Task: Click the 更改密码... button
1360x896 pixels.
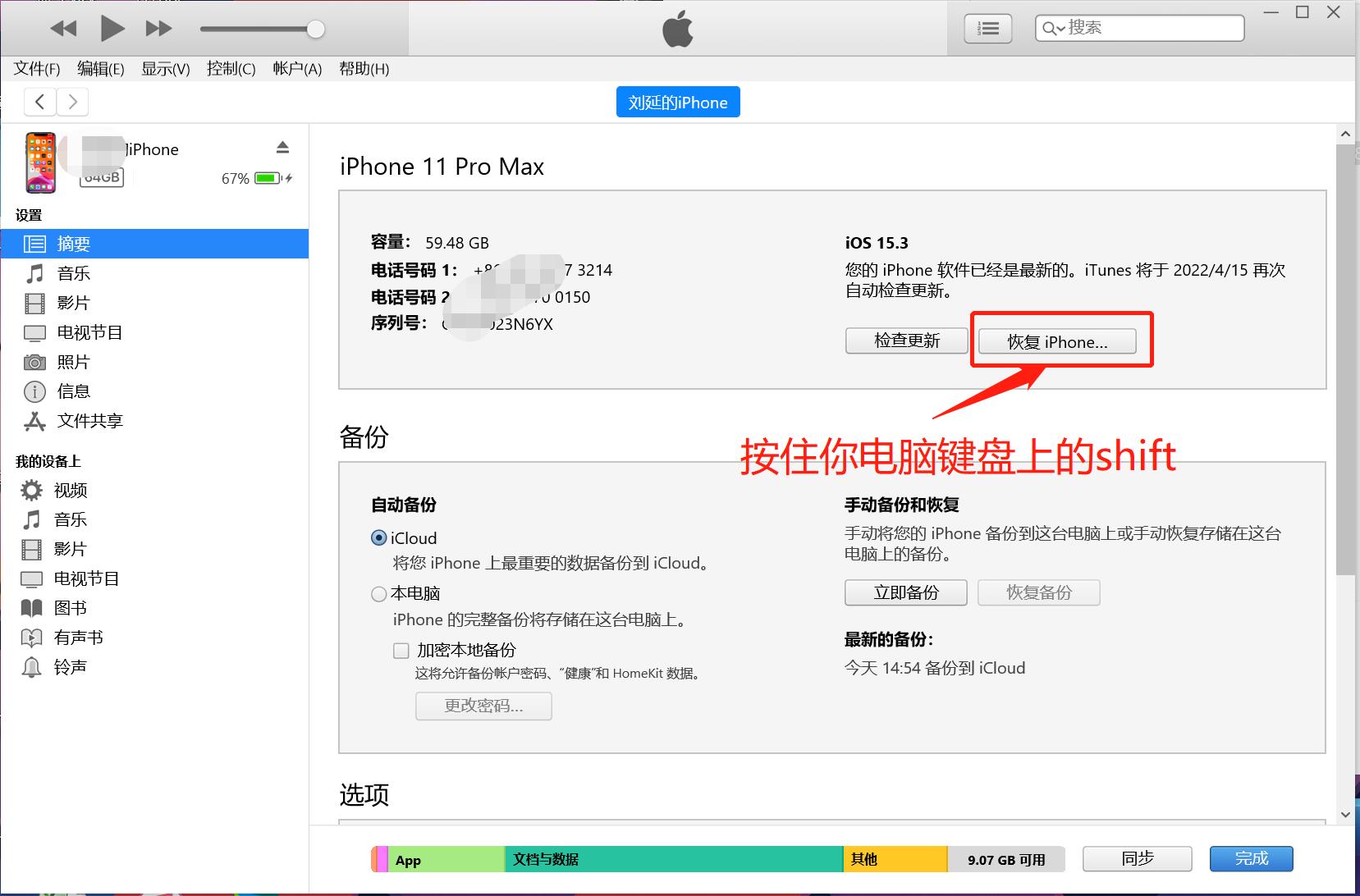Action: point(483,706)
